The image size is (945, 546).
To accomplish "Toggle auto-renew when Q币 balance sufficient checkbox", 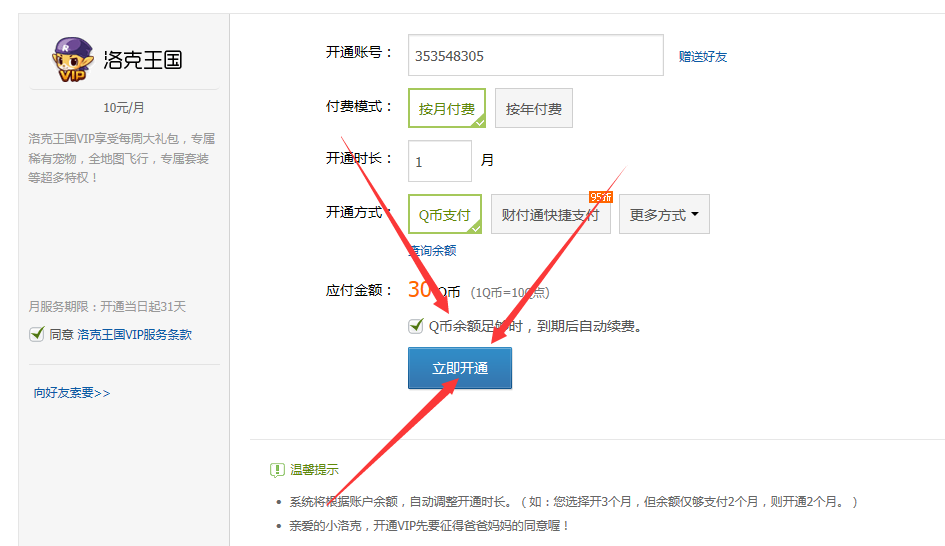I will 415,326.
